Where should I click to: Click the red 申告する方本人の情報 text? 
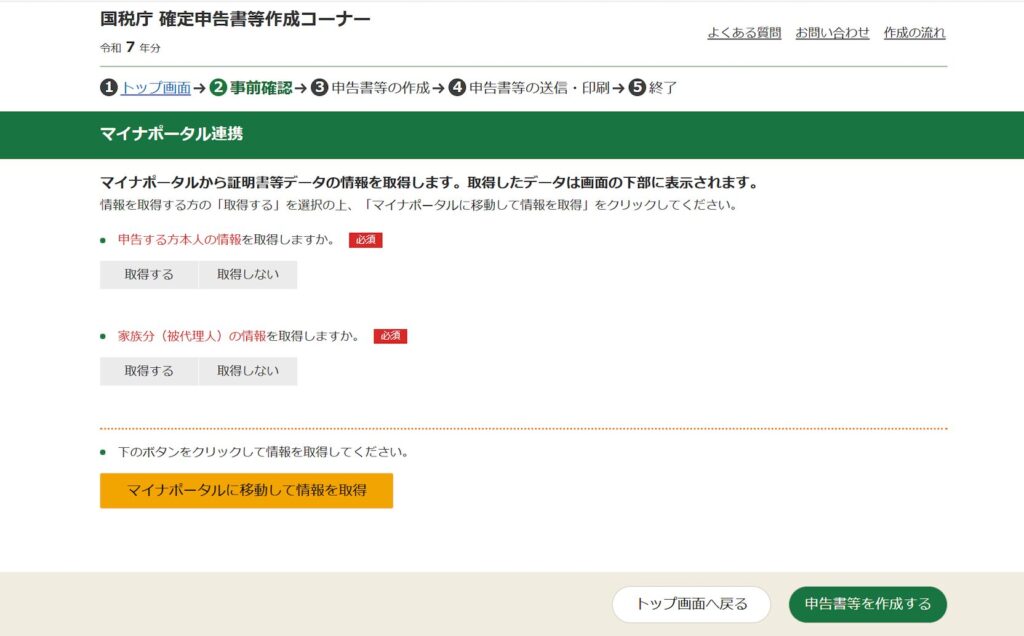pos(179,240)
